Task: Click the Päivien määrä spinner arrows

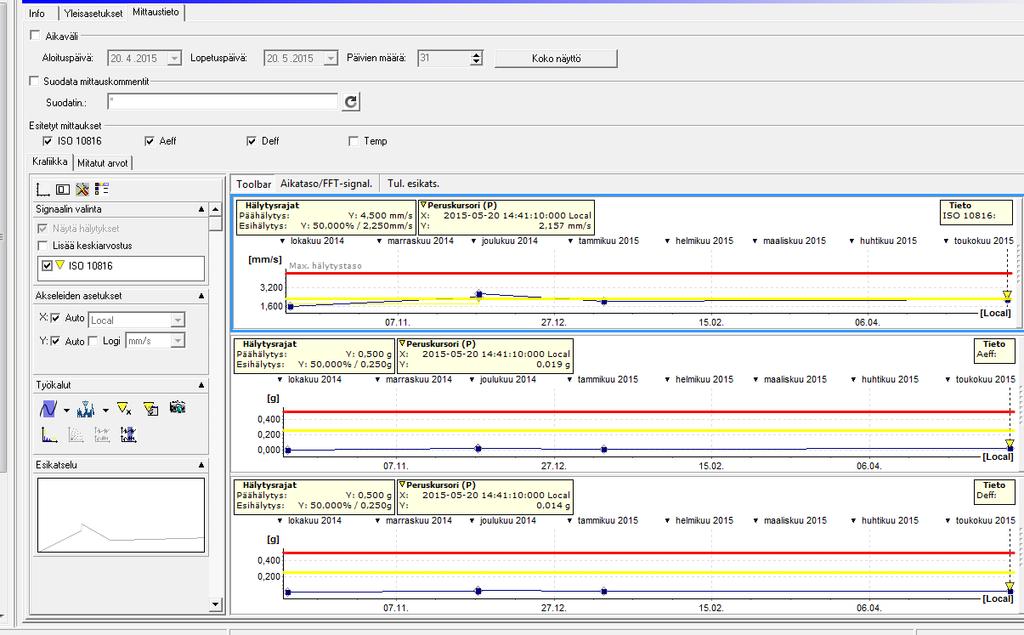Action: pos(477,58)
